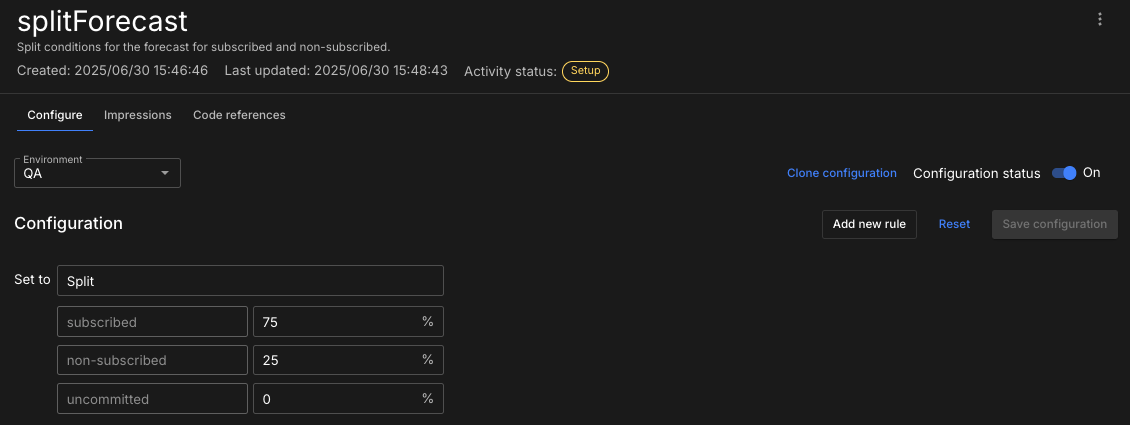Open the Set to Split selector

[x=250, y=281]
